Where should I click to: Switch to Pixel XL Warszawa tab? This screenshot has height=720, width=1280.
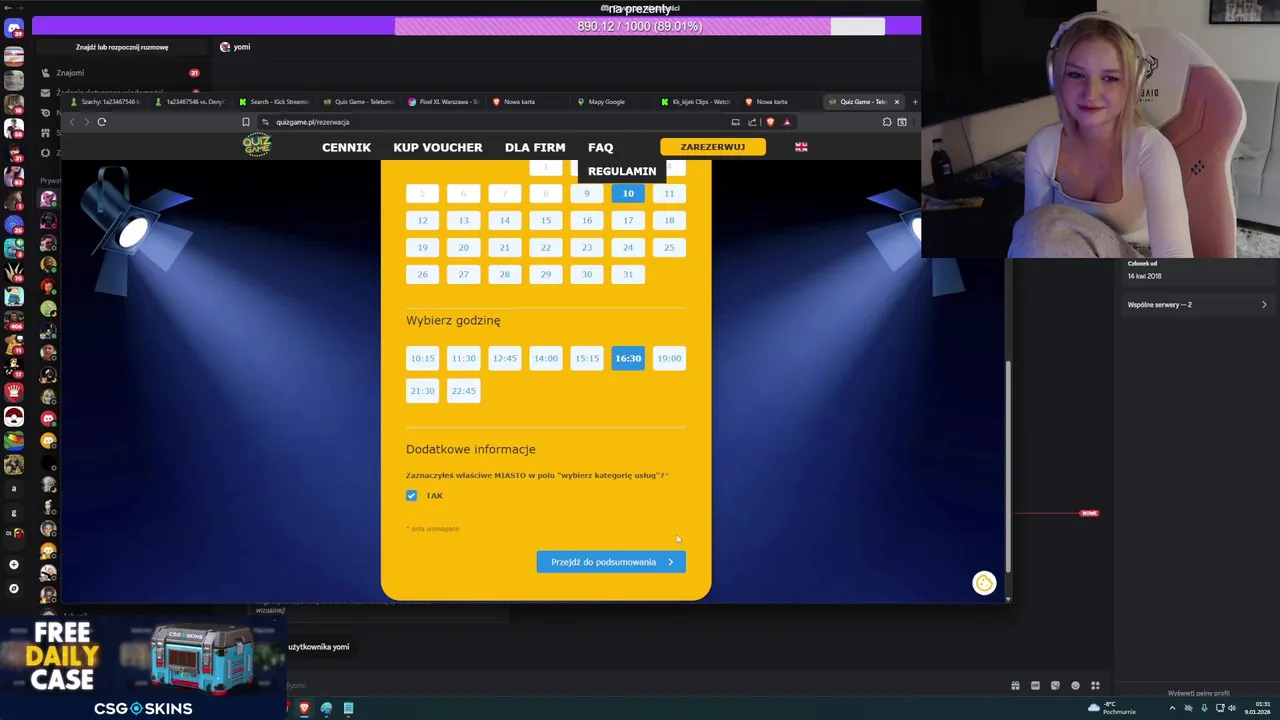(x=443, y=102)
